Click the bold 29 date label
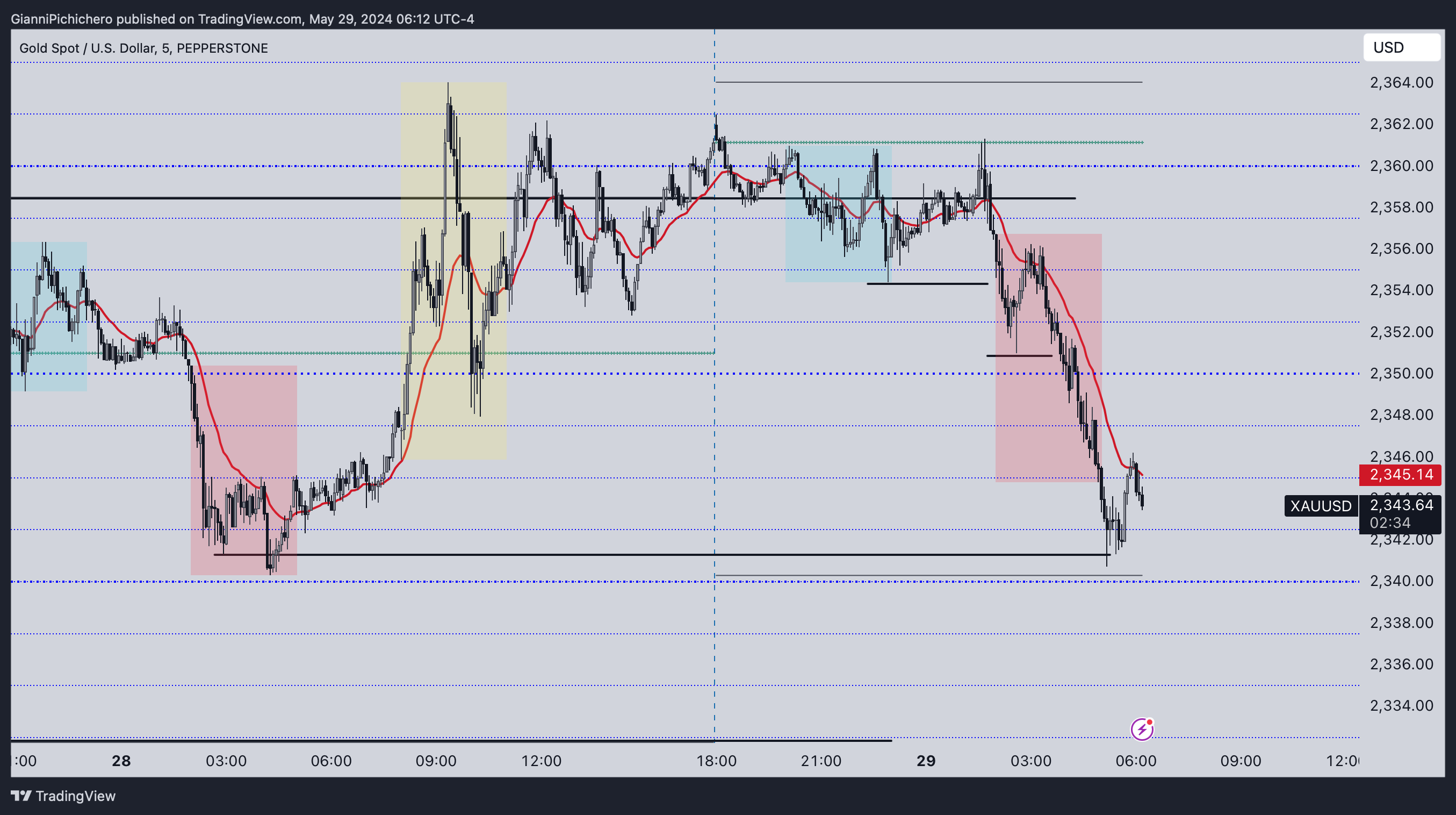Viewport: 1456px width, 815px height. (x=926, y=761)
